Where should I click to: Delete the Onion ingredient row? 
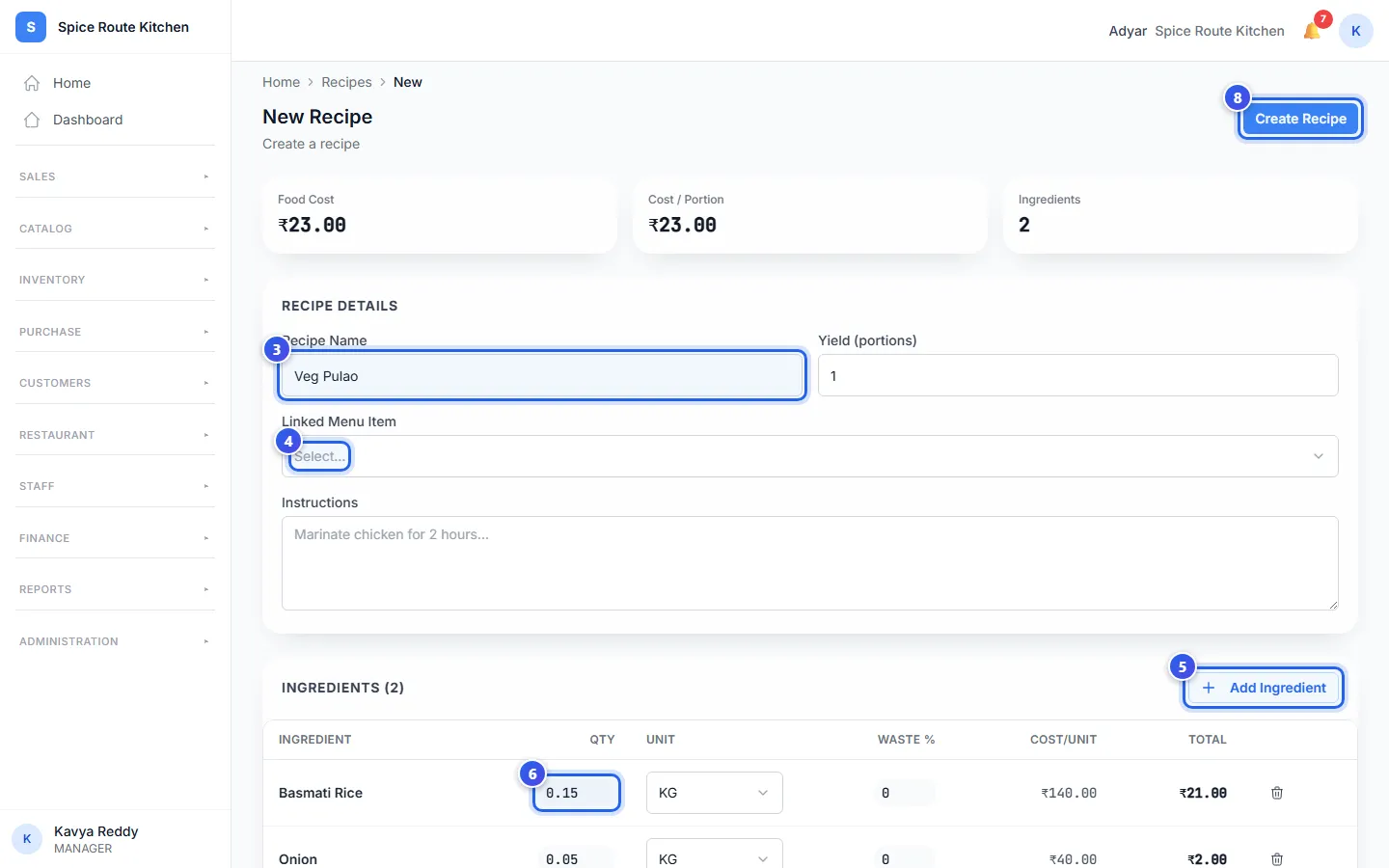1277,858
